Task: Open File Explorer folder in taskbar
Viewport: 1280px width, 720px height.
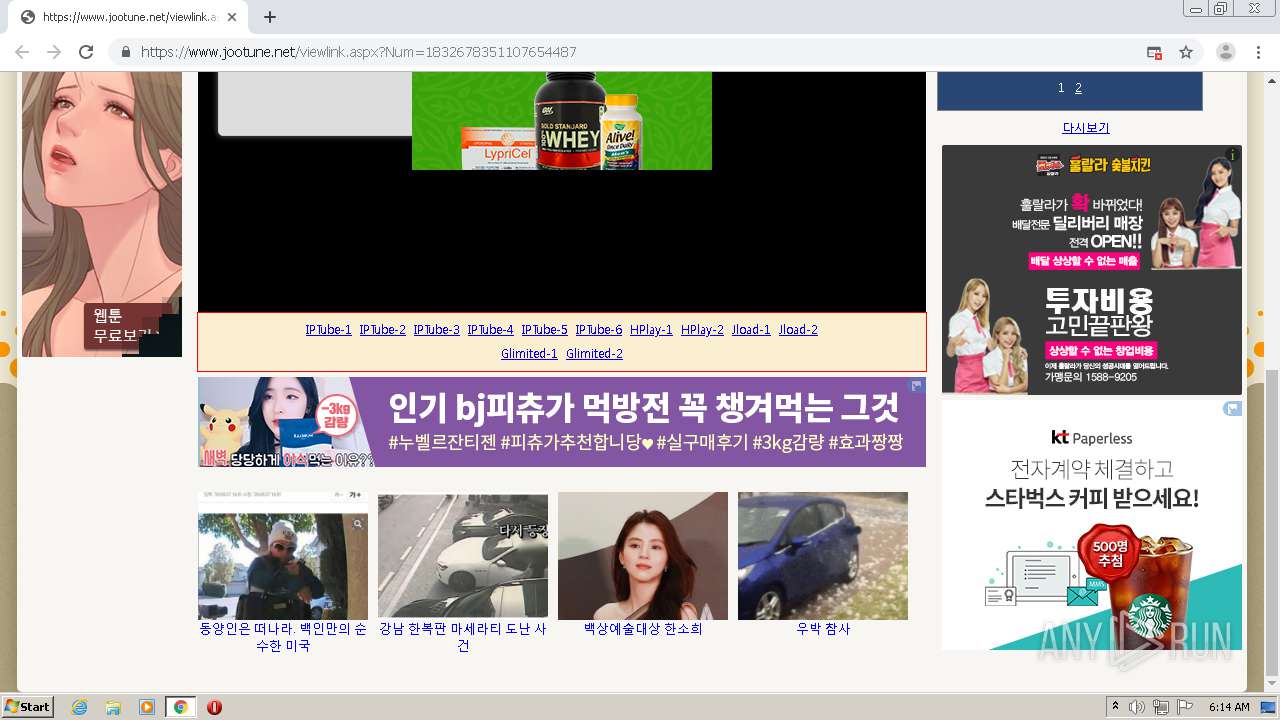Action: click(113, 707)
